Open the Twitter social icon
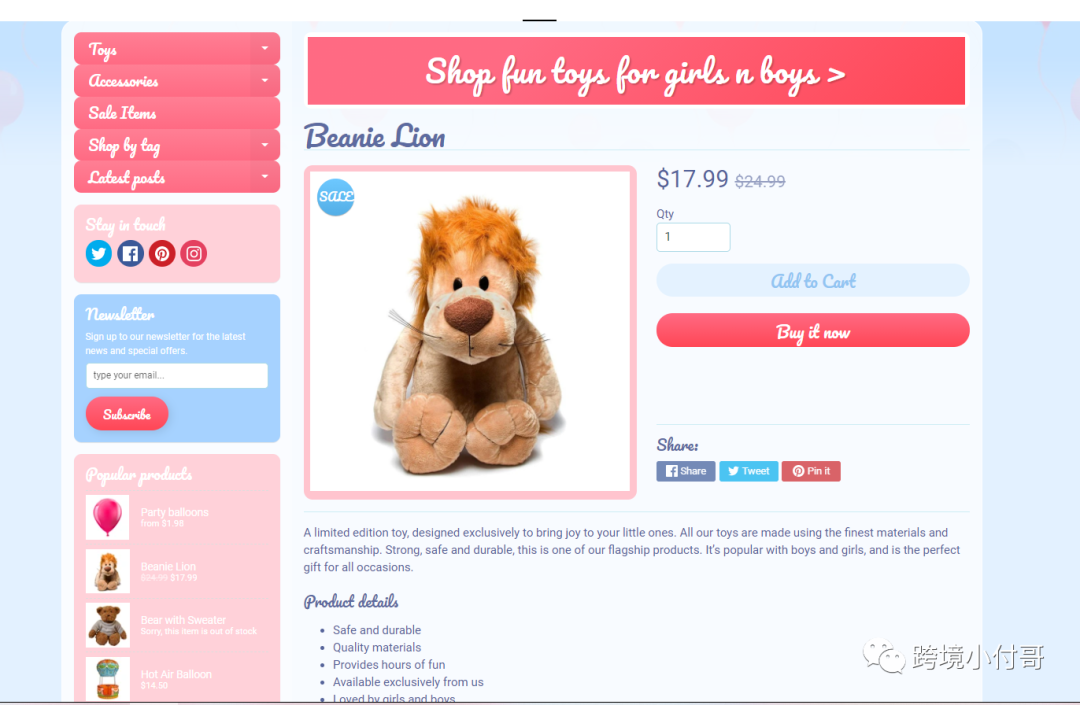1080x705 pixels. point(98,253)
